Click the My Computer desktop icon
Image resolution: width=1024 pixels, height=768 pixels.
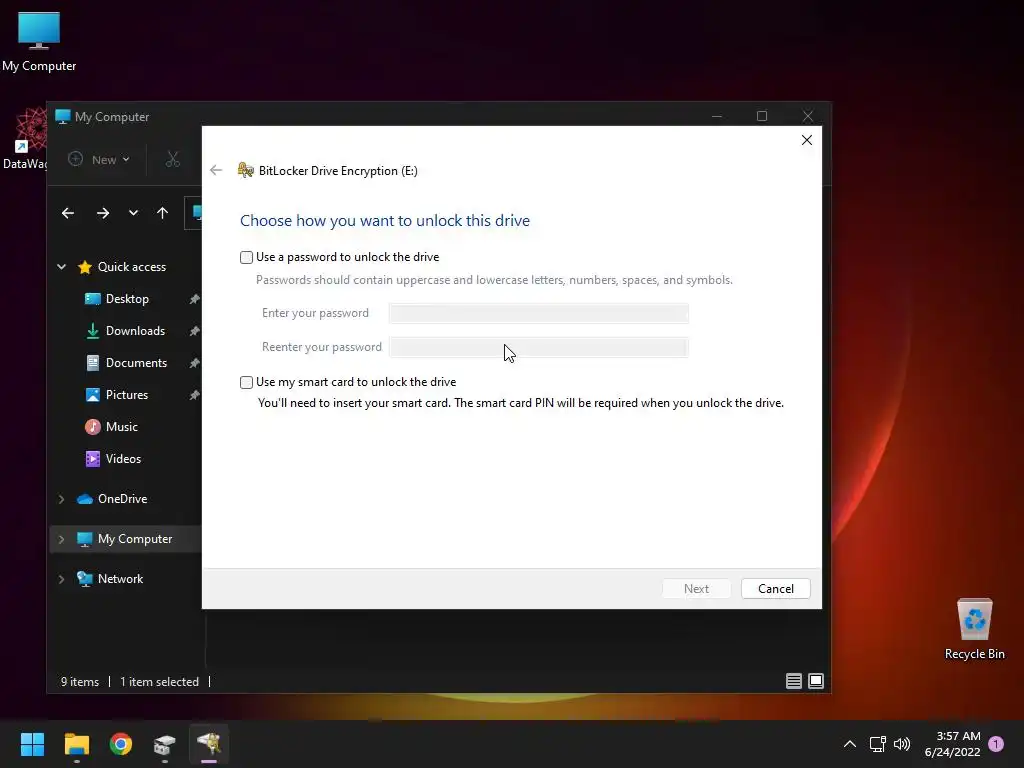(x=39, y=42)
